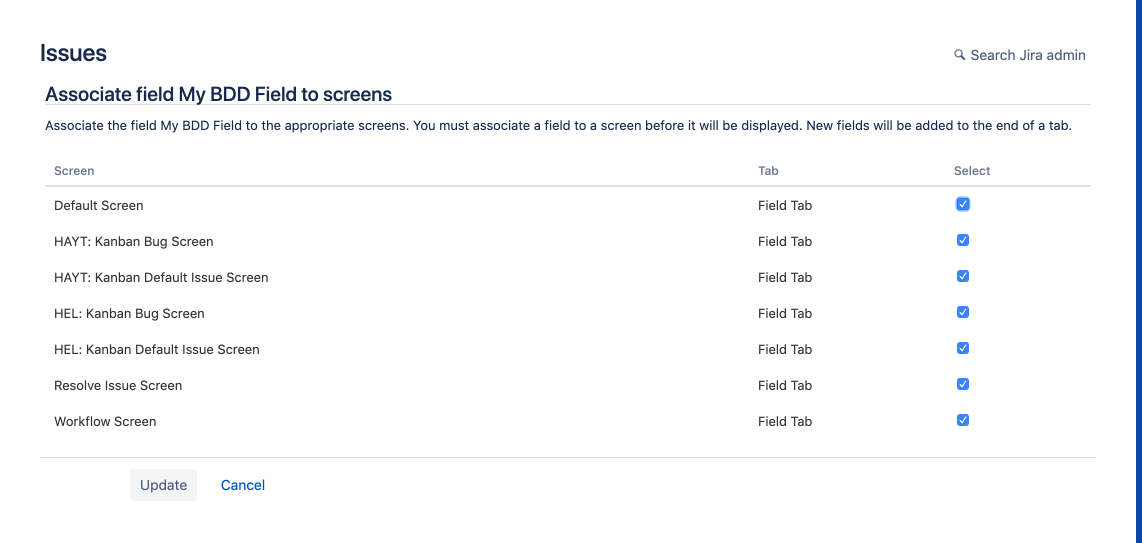Click the Search Jira admin magnifier icon

pos(960,55)
